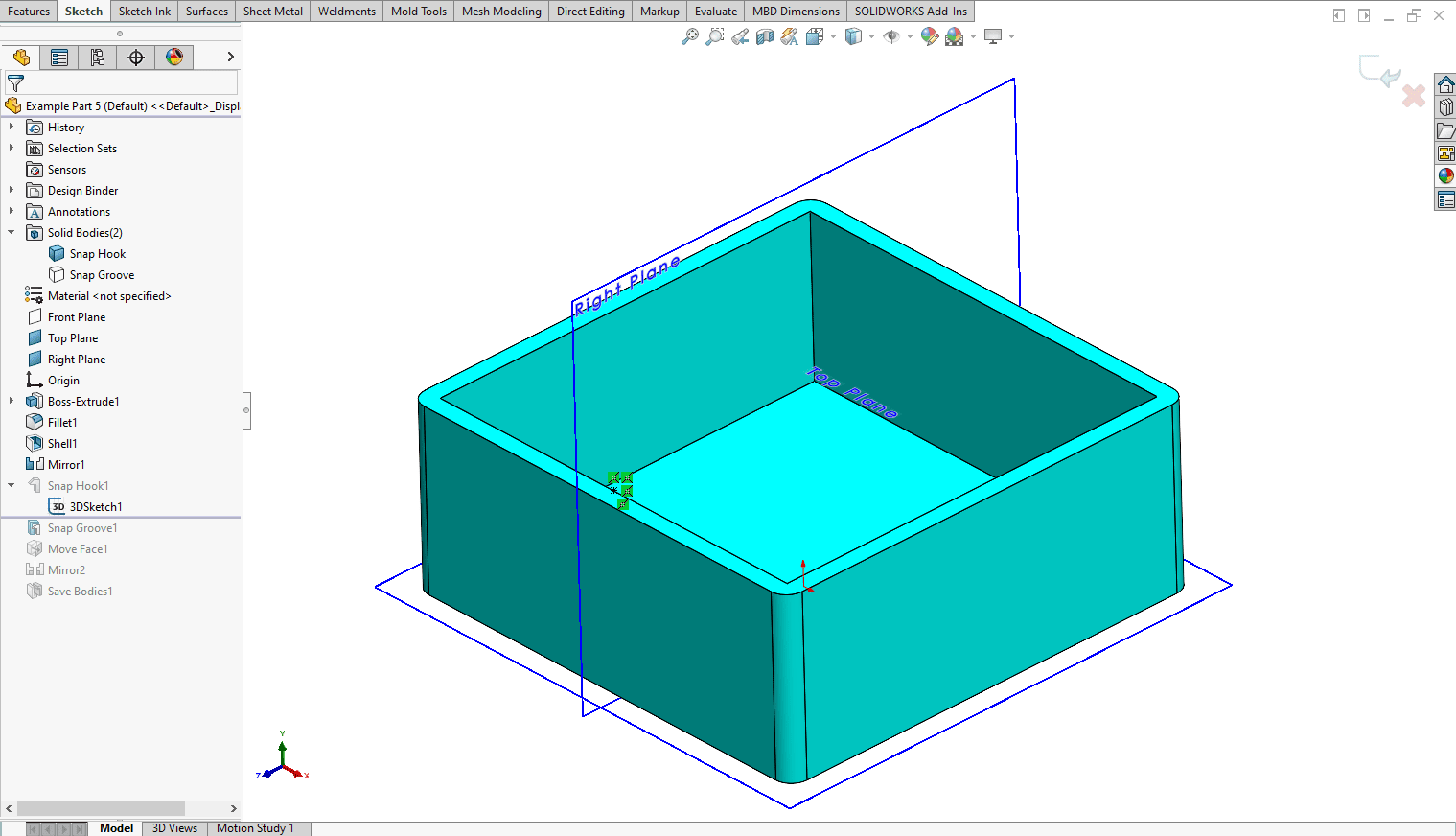1456x836 pixels.
Task: Collapse the Snap Hook1 feature
Action: pyautogui.click(x=12, y=485)
